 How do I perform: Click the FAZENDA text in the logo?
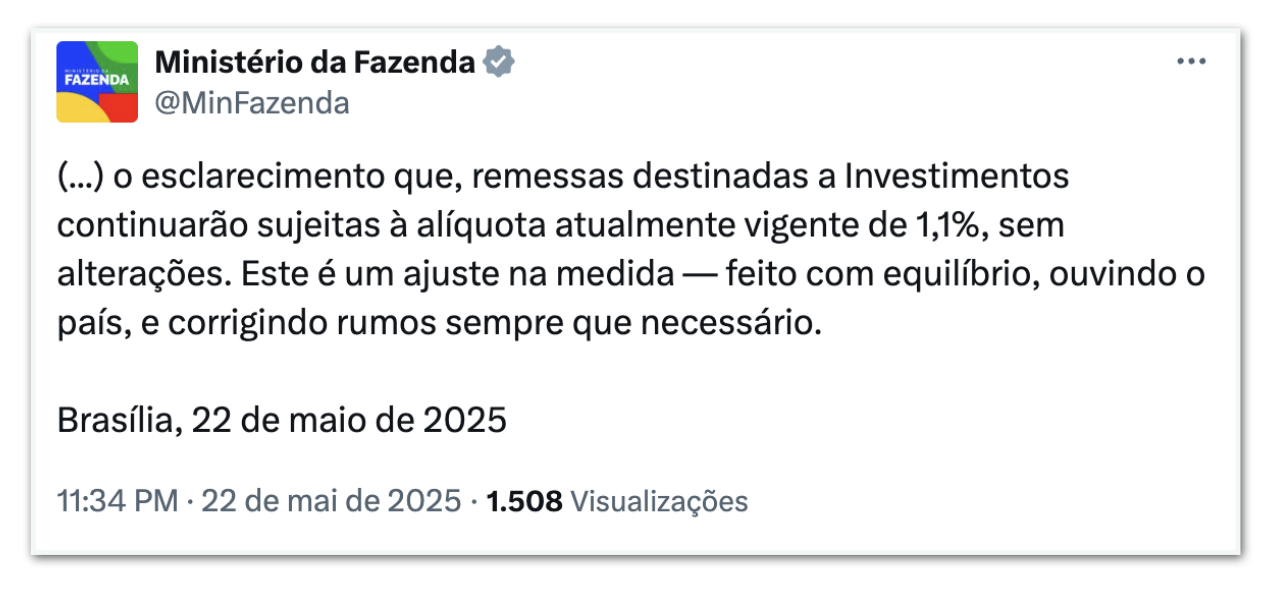click(96, 79)
